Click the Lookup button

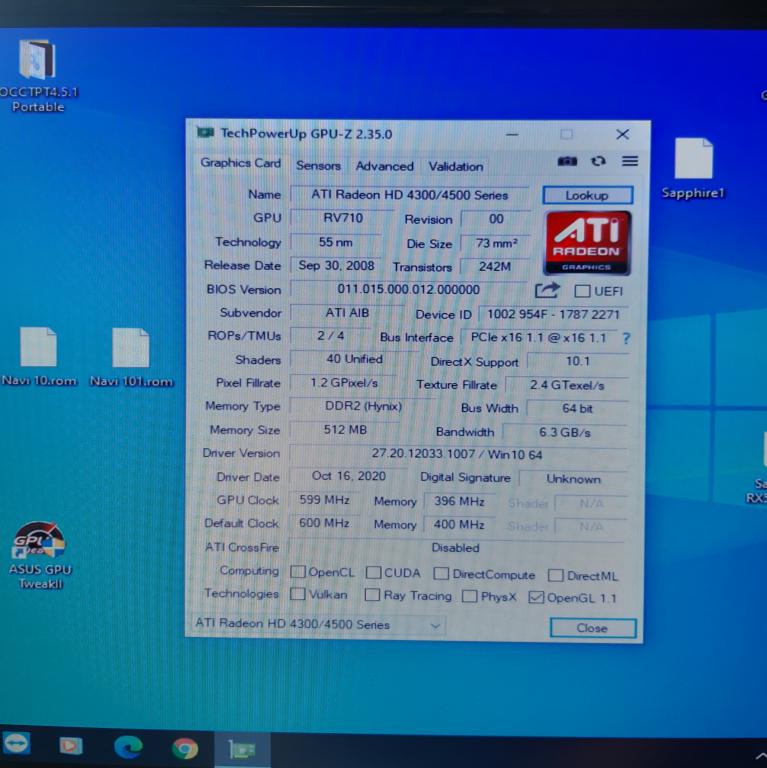[587, 195]
